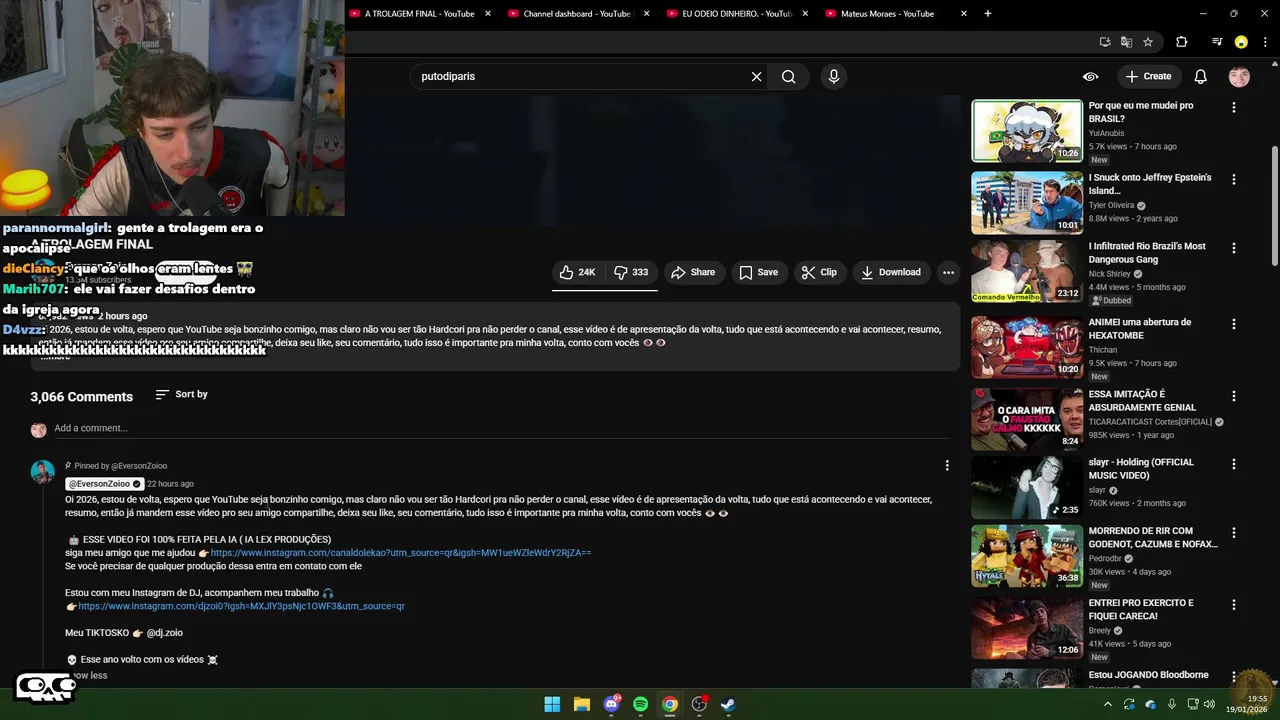Open slayr Holding music video thumbnail
The width and height of the screenshot is (1280, 720).
1027,487
